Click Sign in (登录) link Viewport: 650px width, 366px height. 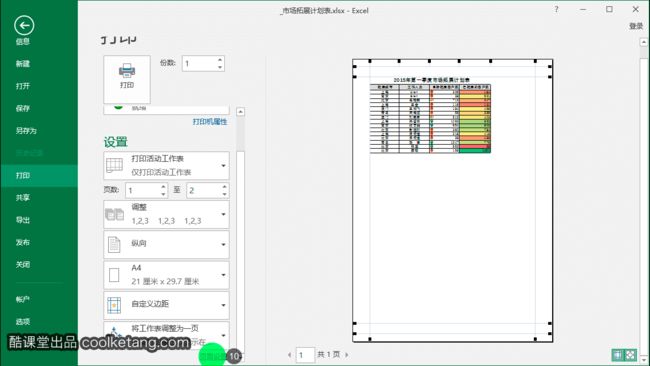635,26
